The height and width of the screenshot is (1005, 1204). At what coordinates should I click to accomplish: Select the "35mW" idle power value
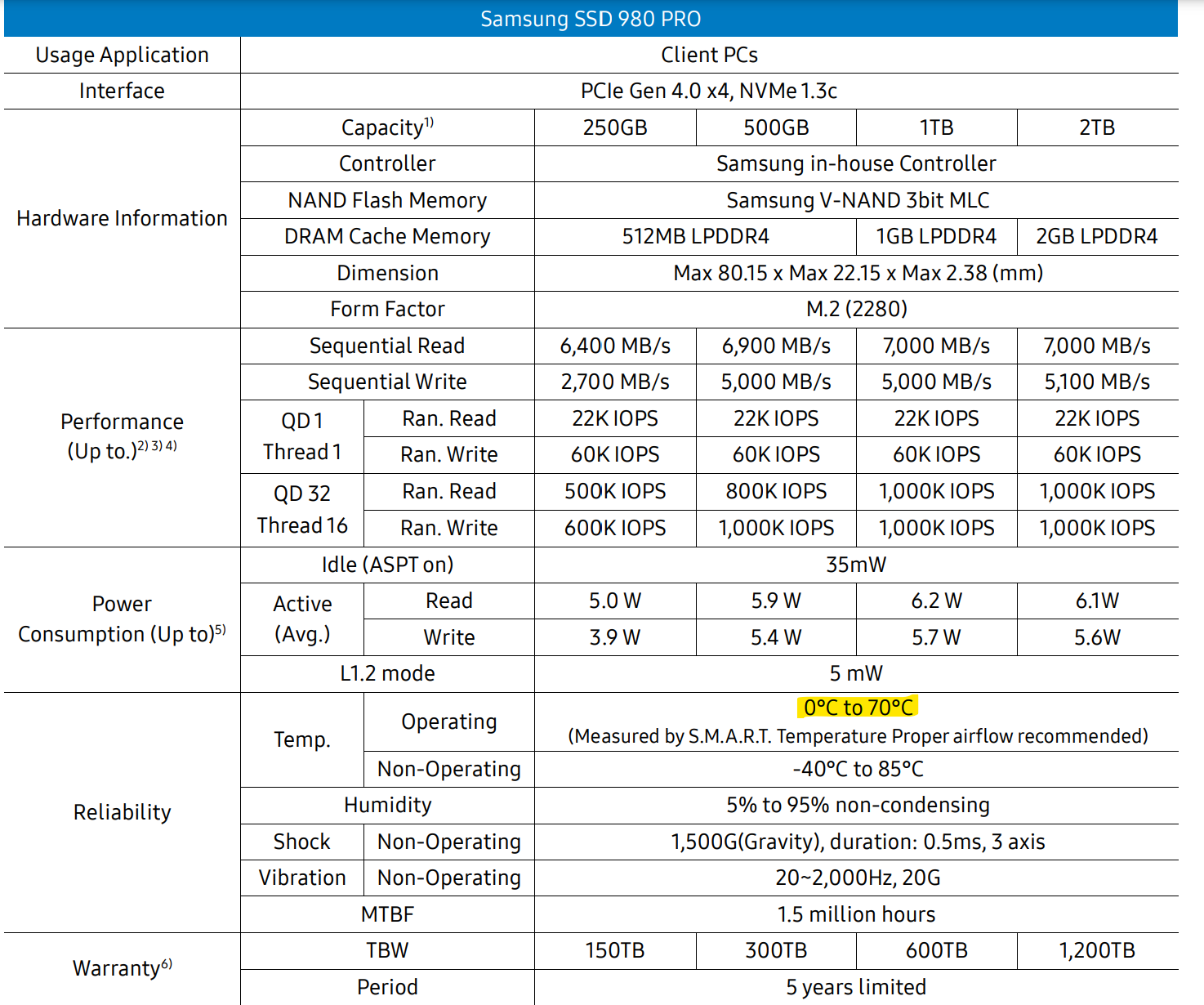pyautogui.click(x=856, y=565)
